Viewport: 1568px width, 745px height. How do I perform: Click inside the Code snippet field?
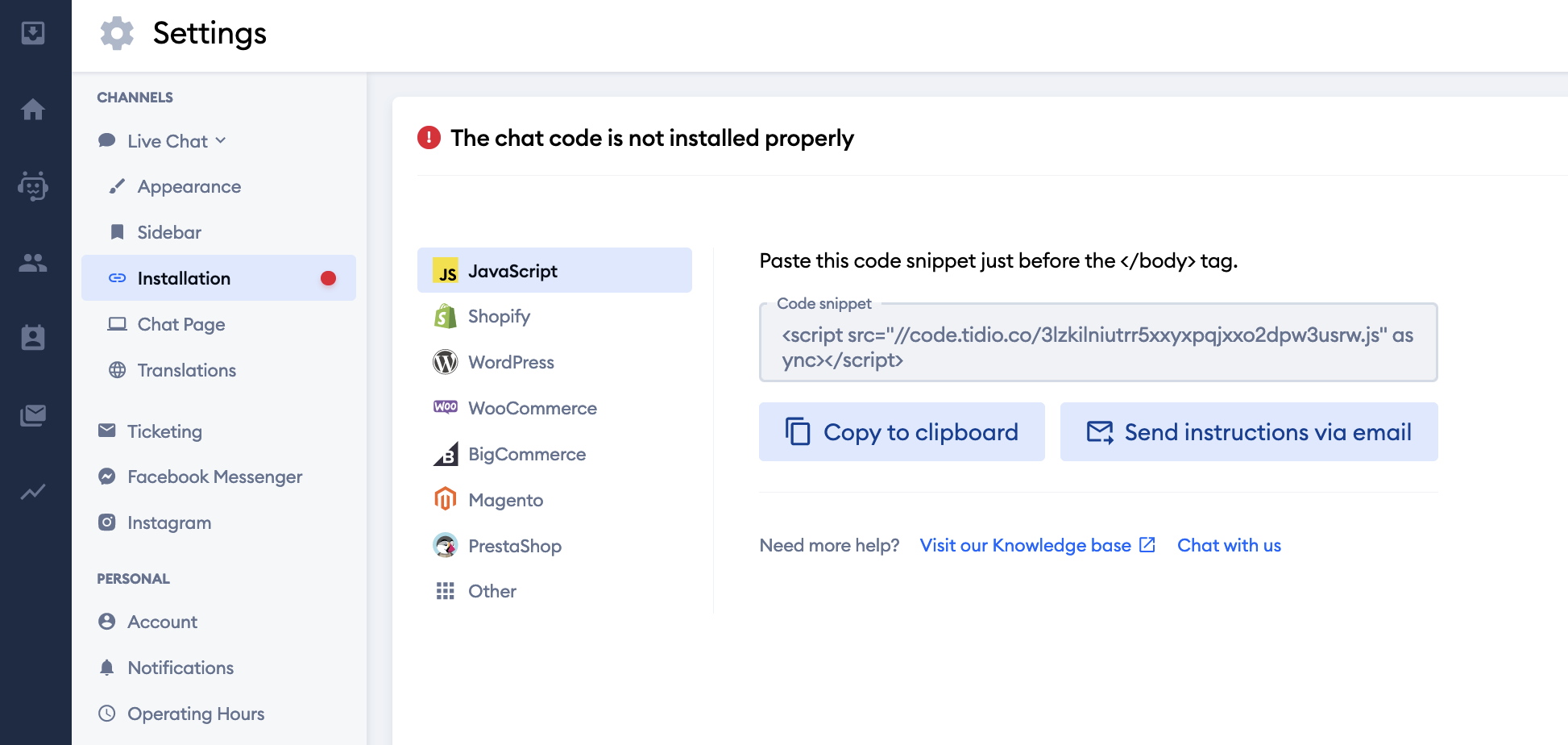tap(1098, 343)
